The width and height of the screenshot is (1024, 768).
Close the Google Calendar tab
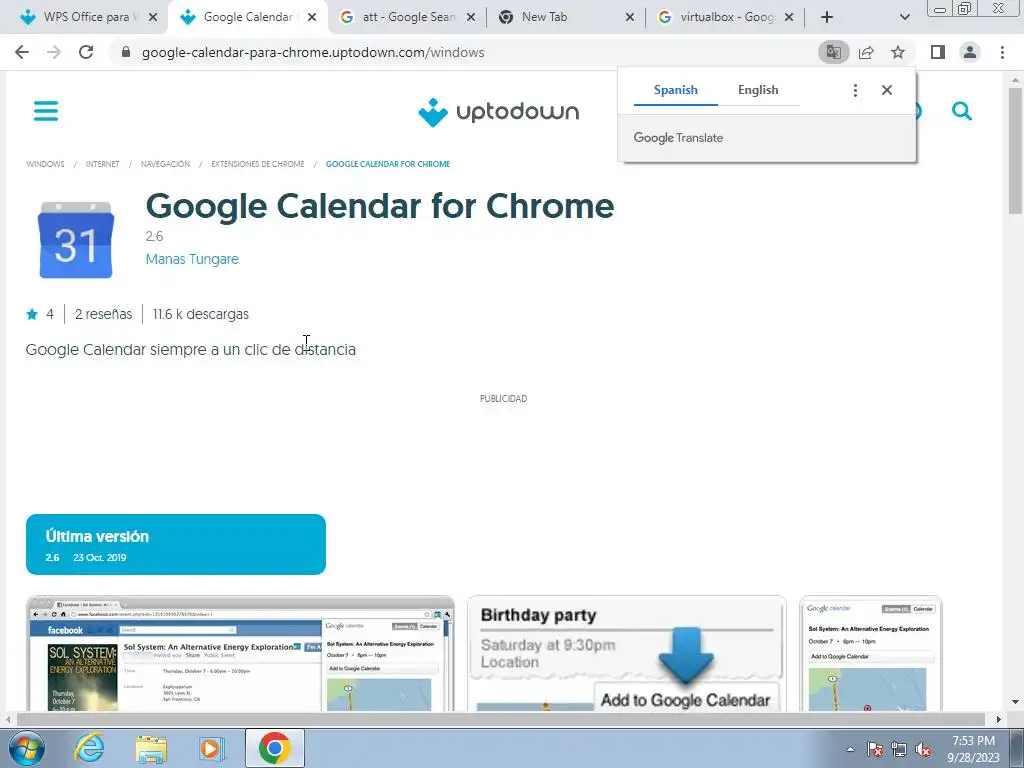click(312, 17)
